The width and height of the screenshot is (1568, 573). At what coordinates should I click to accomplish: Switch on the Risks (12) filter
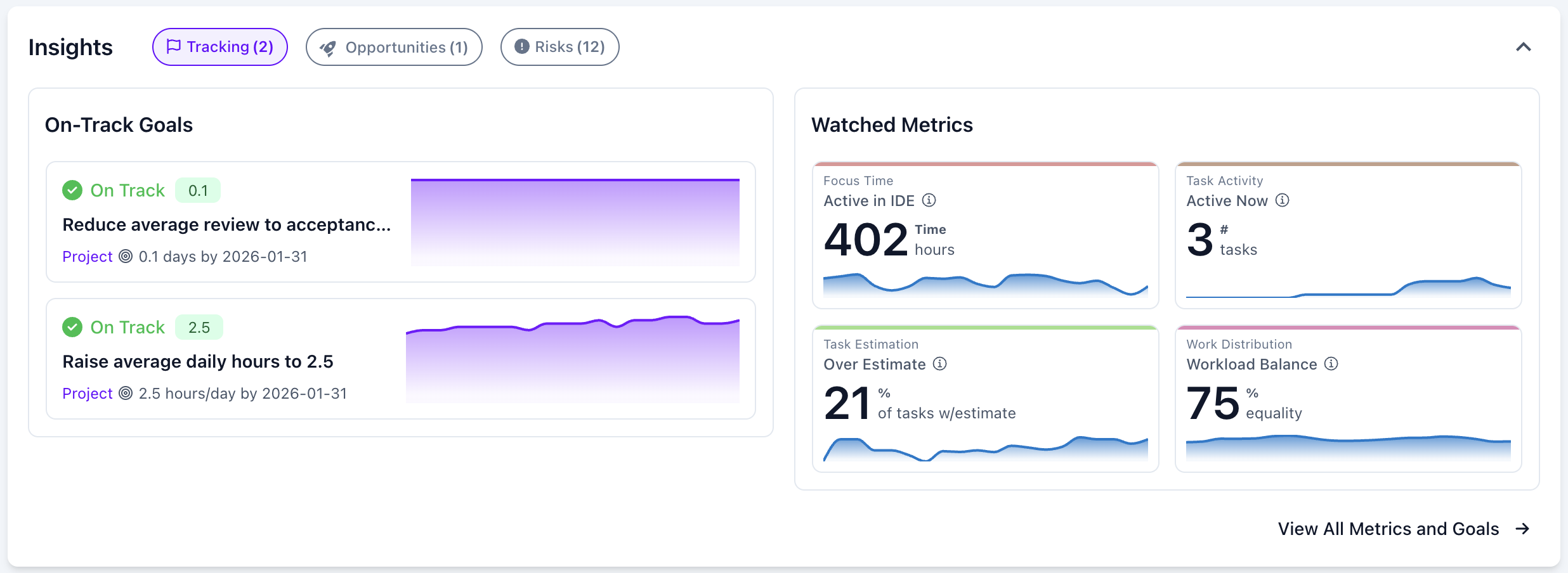[x=559, y=46]
